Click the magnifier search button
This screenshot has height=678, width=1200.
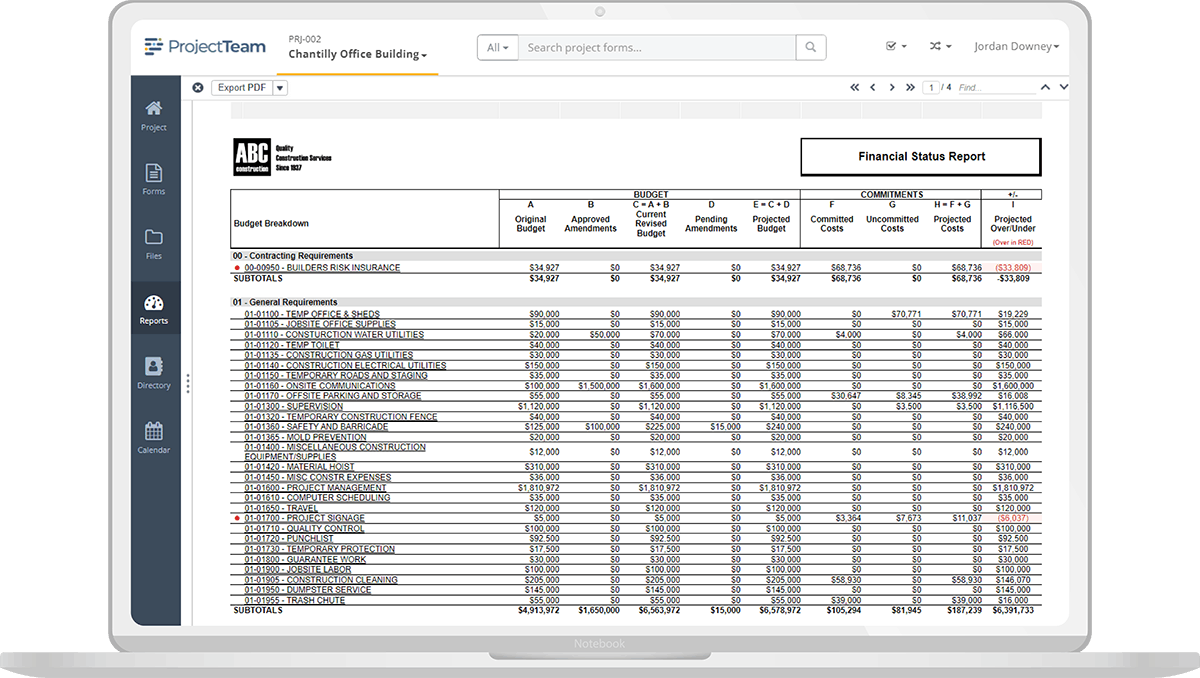(x=811, y=47)
